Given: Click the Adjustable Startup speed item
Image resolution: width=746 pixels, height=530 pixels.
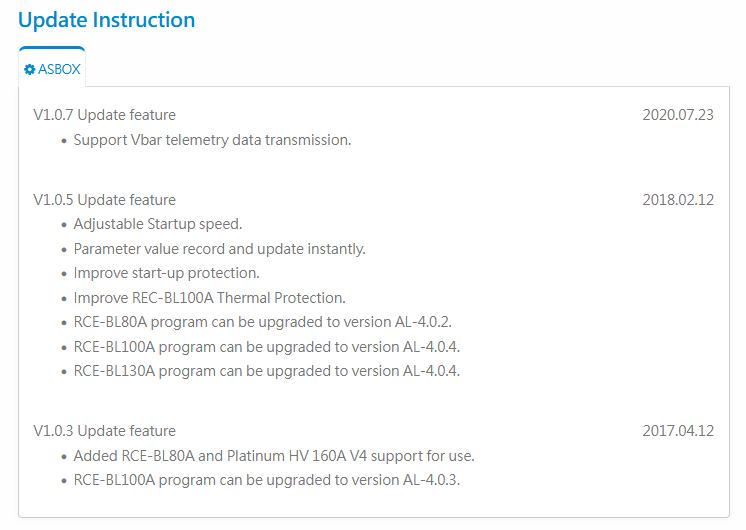Looking at the screenshot, I should (x=158, y=224).
